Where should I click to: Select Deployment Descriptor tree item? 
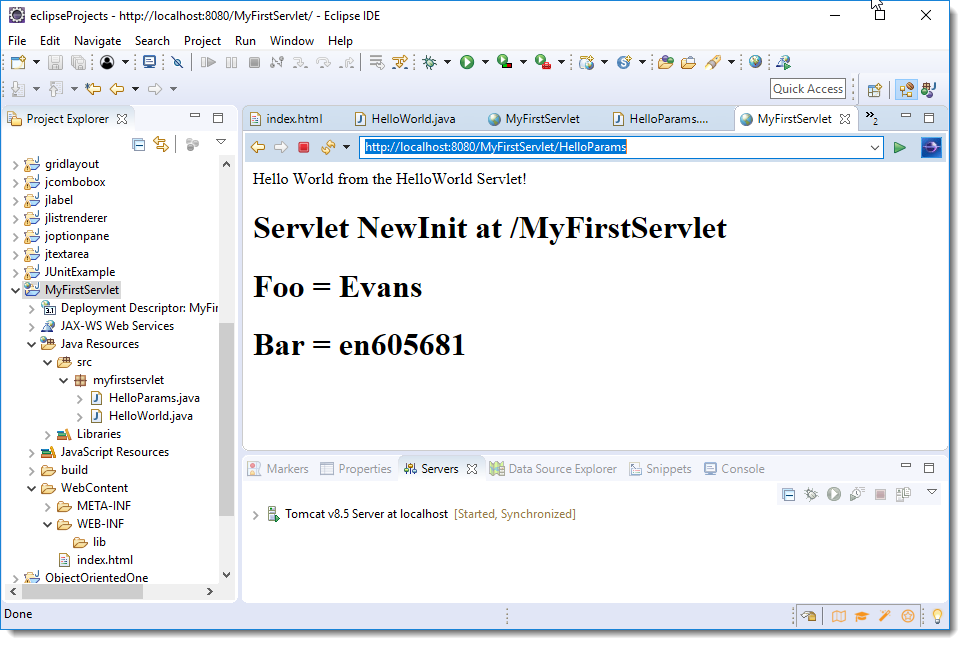pyautogui.click(x=129, y=308)
